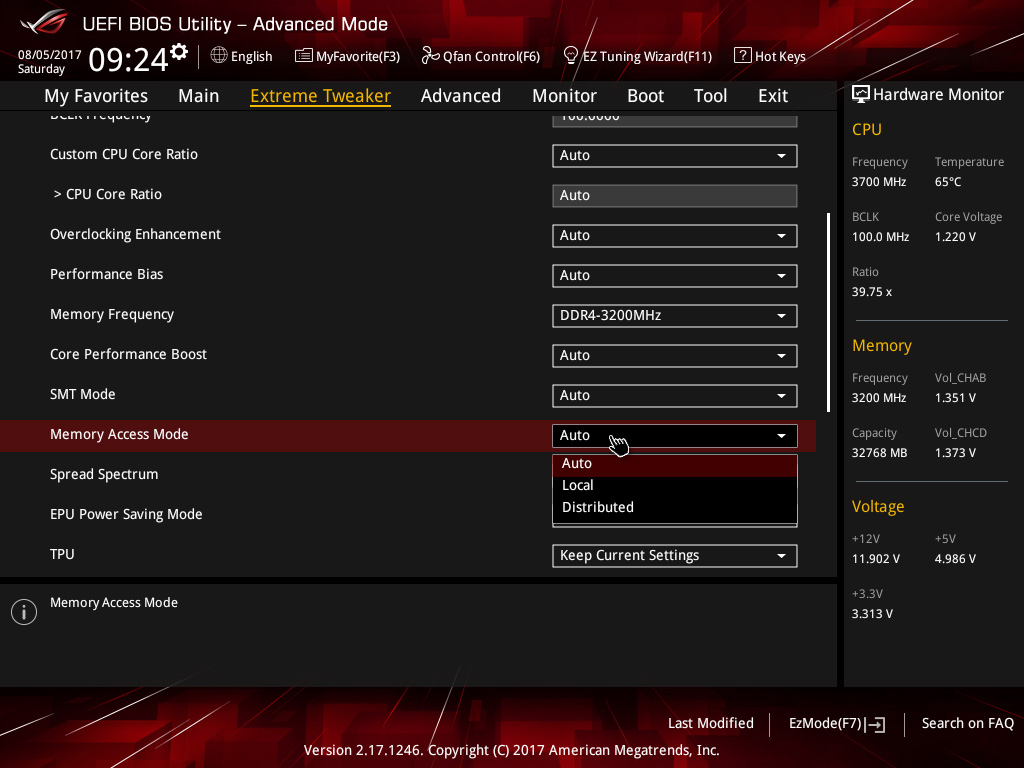The image size is (1024, 768).
Task: Choose Local memory access option
Action: click(675, 485)
